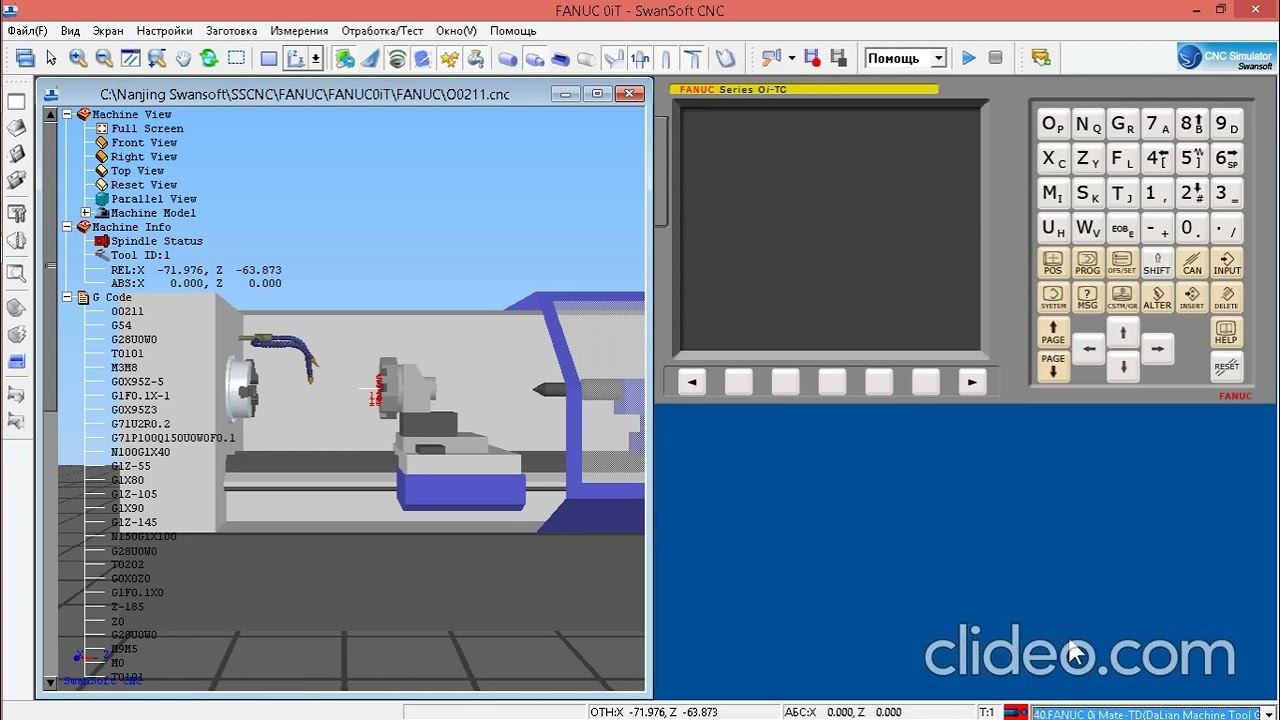Collapse the Machine Info tree node
The image size is (1280, 720).
coord(68,227)
